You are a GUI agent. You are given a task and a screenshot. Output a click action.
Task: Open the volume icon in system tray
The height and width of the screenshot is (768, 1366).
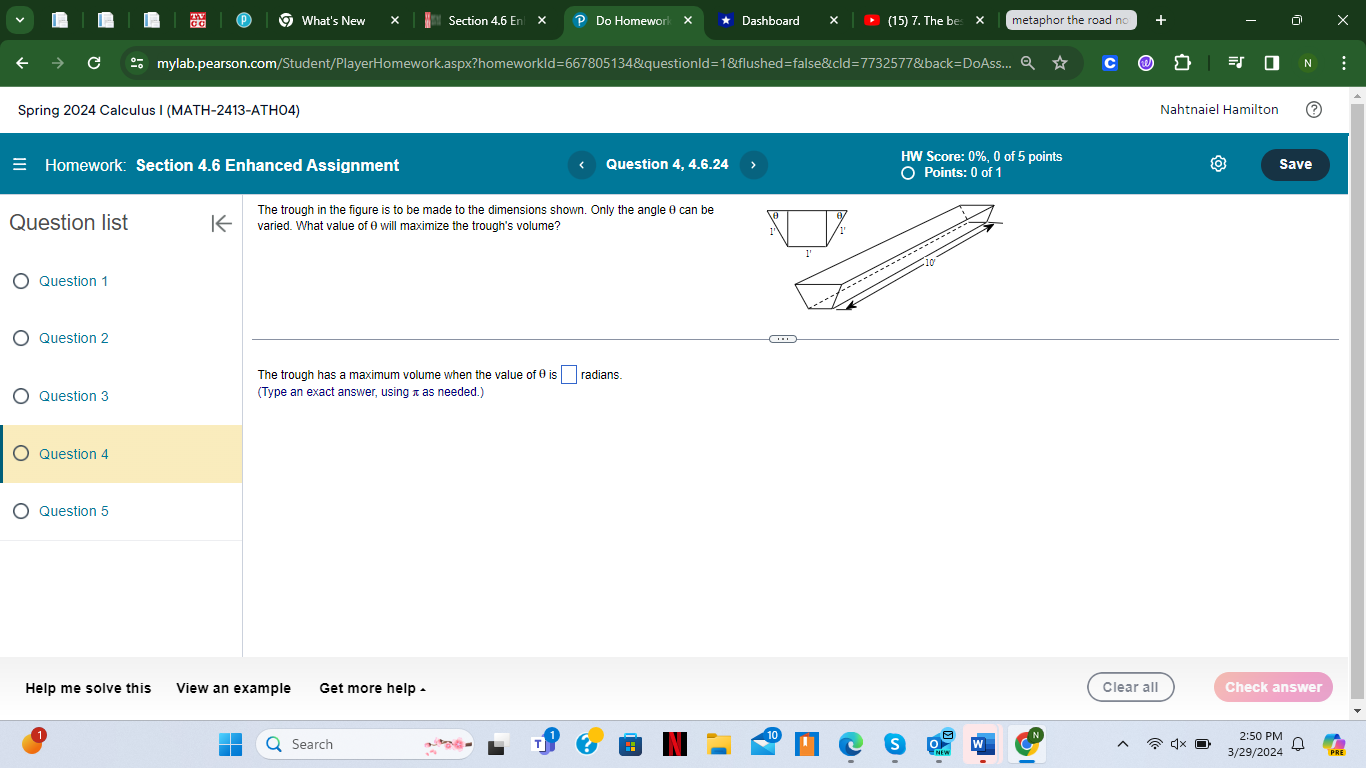pos(1179,744)
